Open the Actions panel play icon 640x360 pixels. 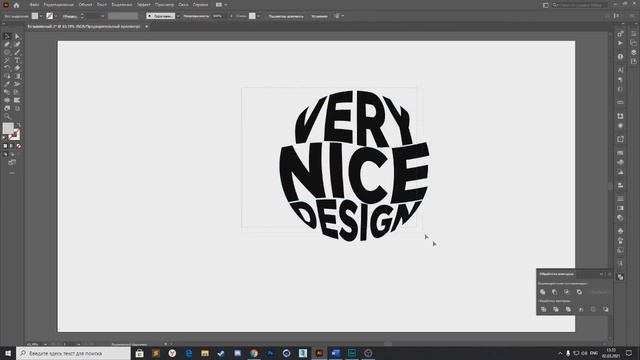click(620, 43)
